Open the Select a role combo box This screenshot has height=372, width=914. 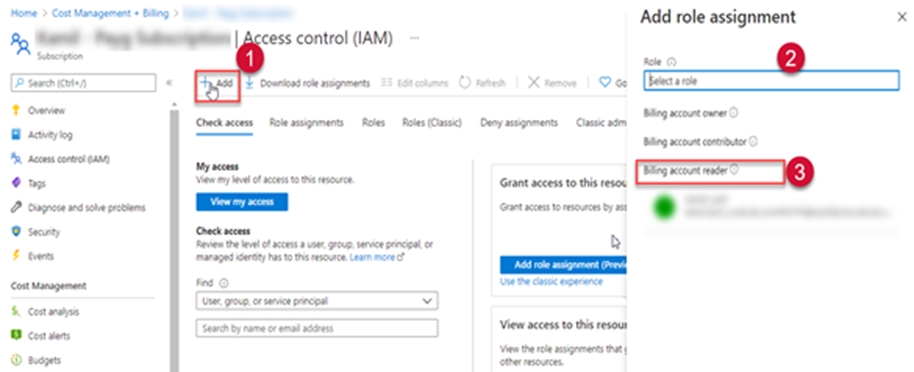[771, 81]
